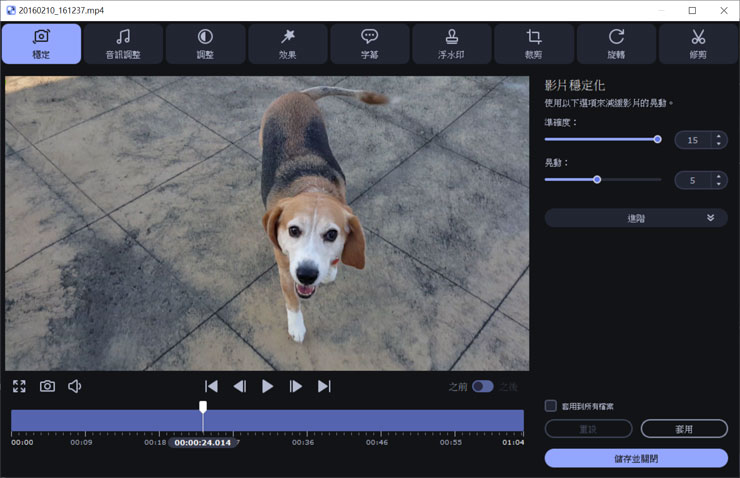Click 儲存並關閉 save and close
Screen dimensions: 740x478
636,458
